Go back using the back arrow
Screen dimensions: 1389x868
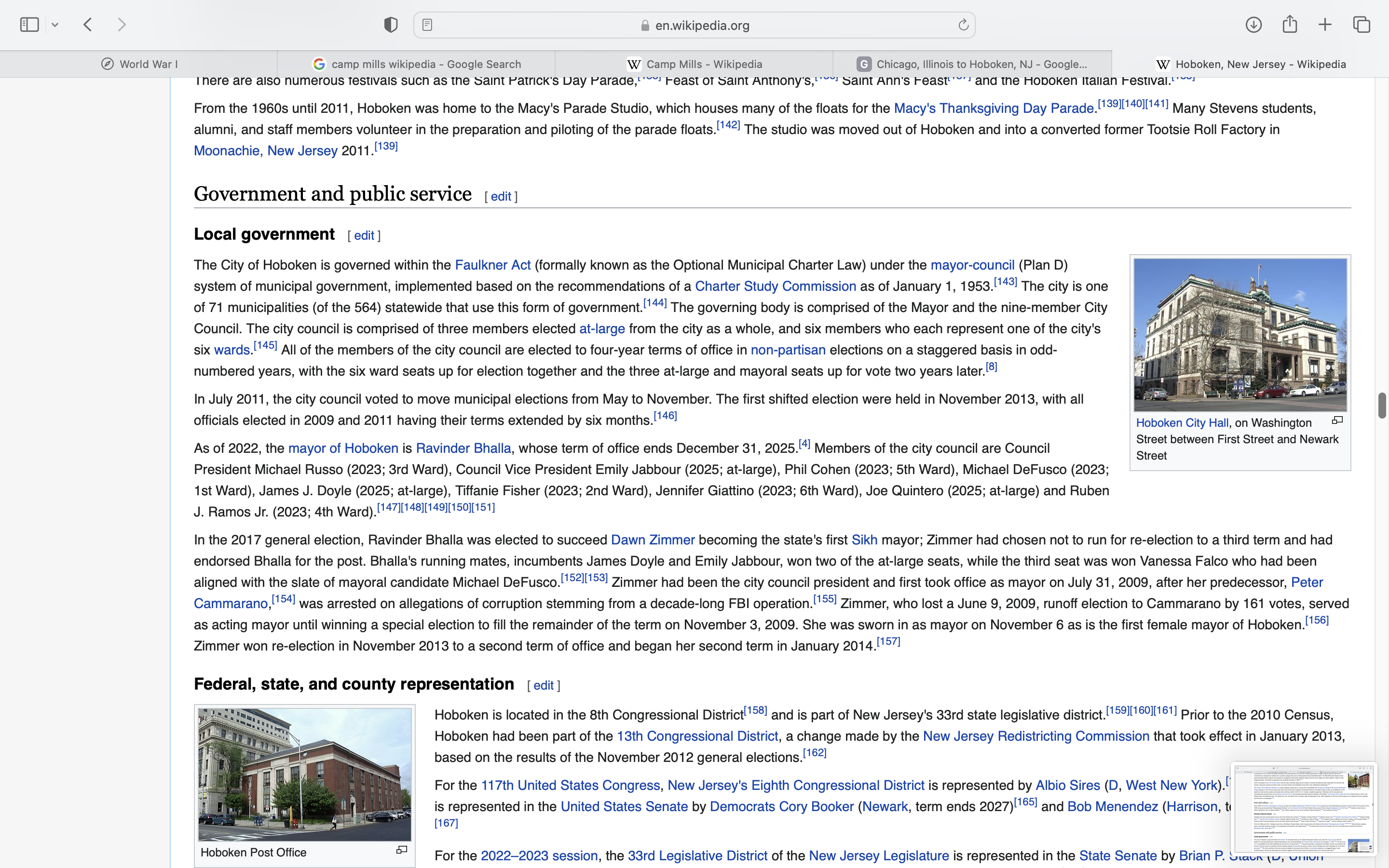(x=88, y=25)
